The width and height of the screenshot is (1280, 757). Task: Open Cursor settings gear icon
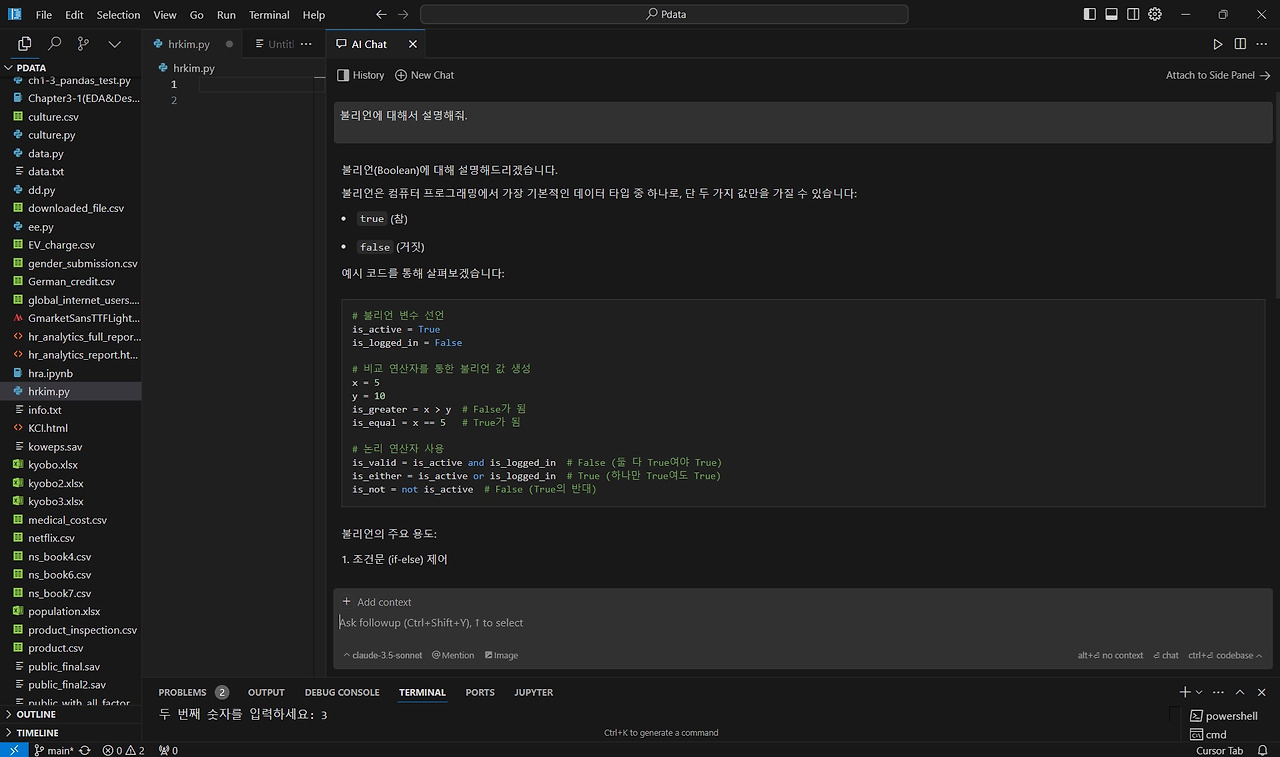coord(1155,15)
